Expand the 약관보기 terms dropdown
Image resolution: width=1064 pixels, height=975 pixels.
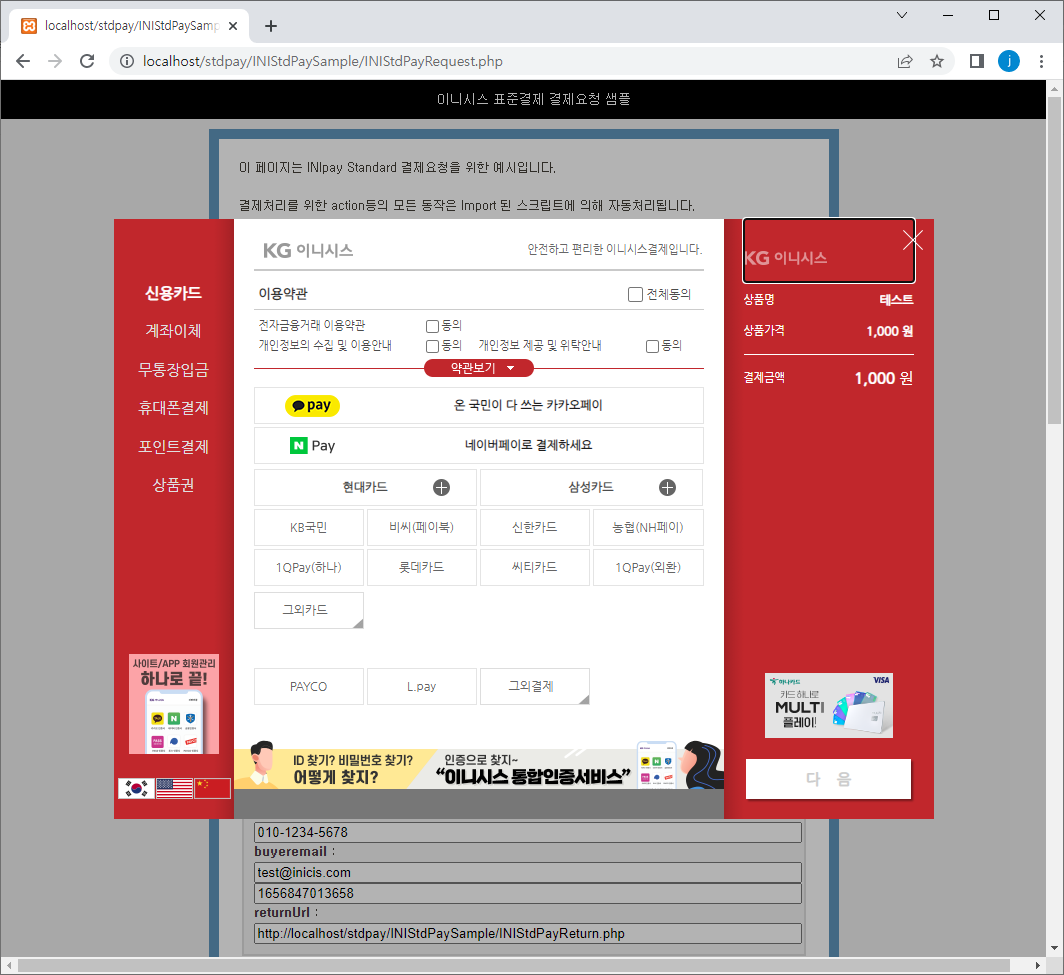click(x=478, y=368)
